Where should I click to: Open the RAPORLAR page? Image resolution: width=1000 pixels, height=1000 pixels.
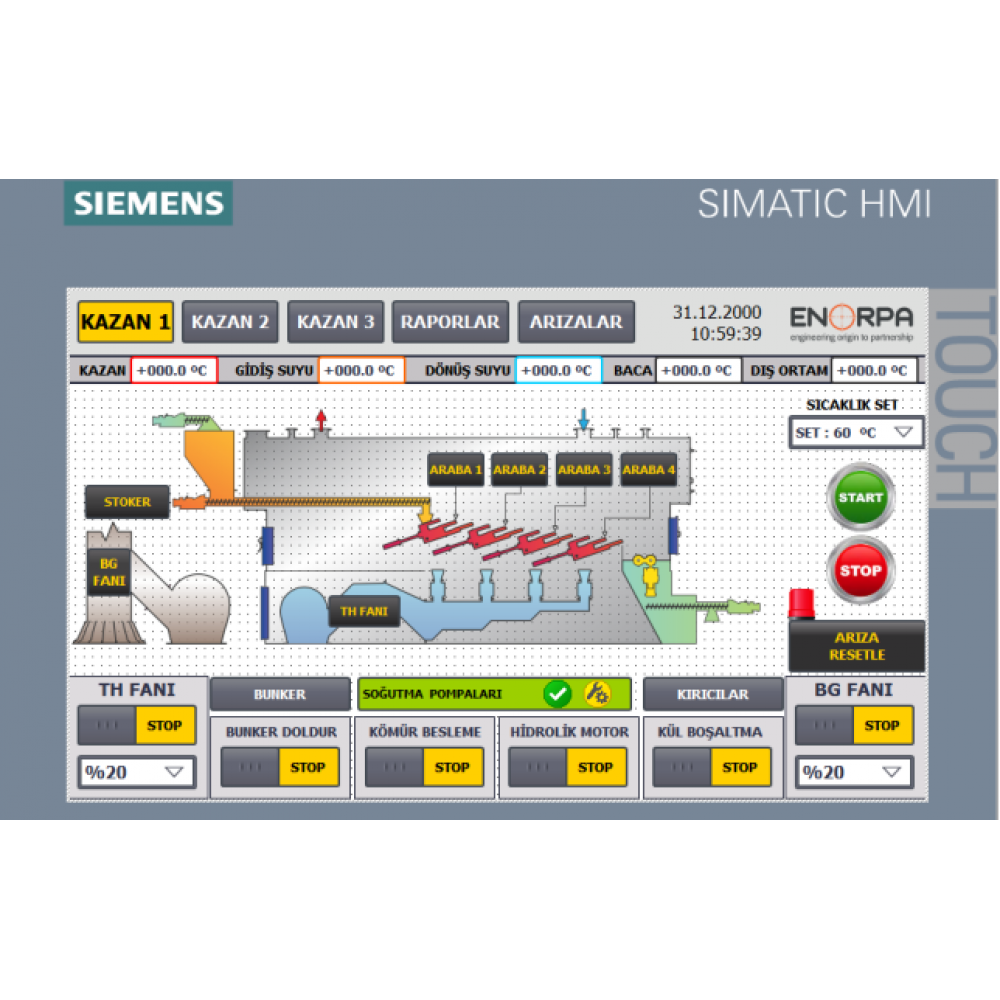point(450,321)
